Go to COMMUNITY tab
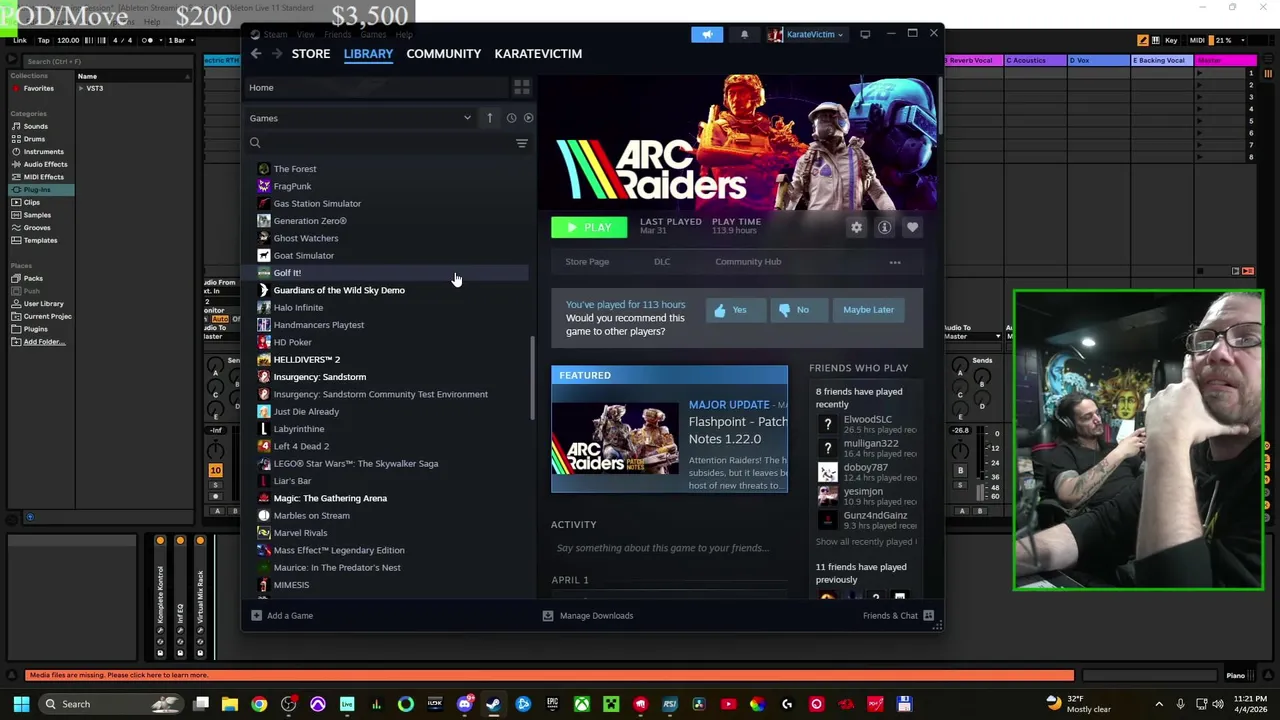Viewport: 1280px width, 720px height. click(x=444, y=54)
